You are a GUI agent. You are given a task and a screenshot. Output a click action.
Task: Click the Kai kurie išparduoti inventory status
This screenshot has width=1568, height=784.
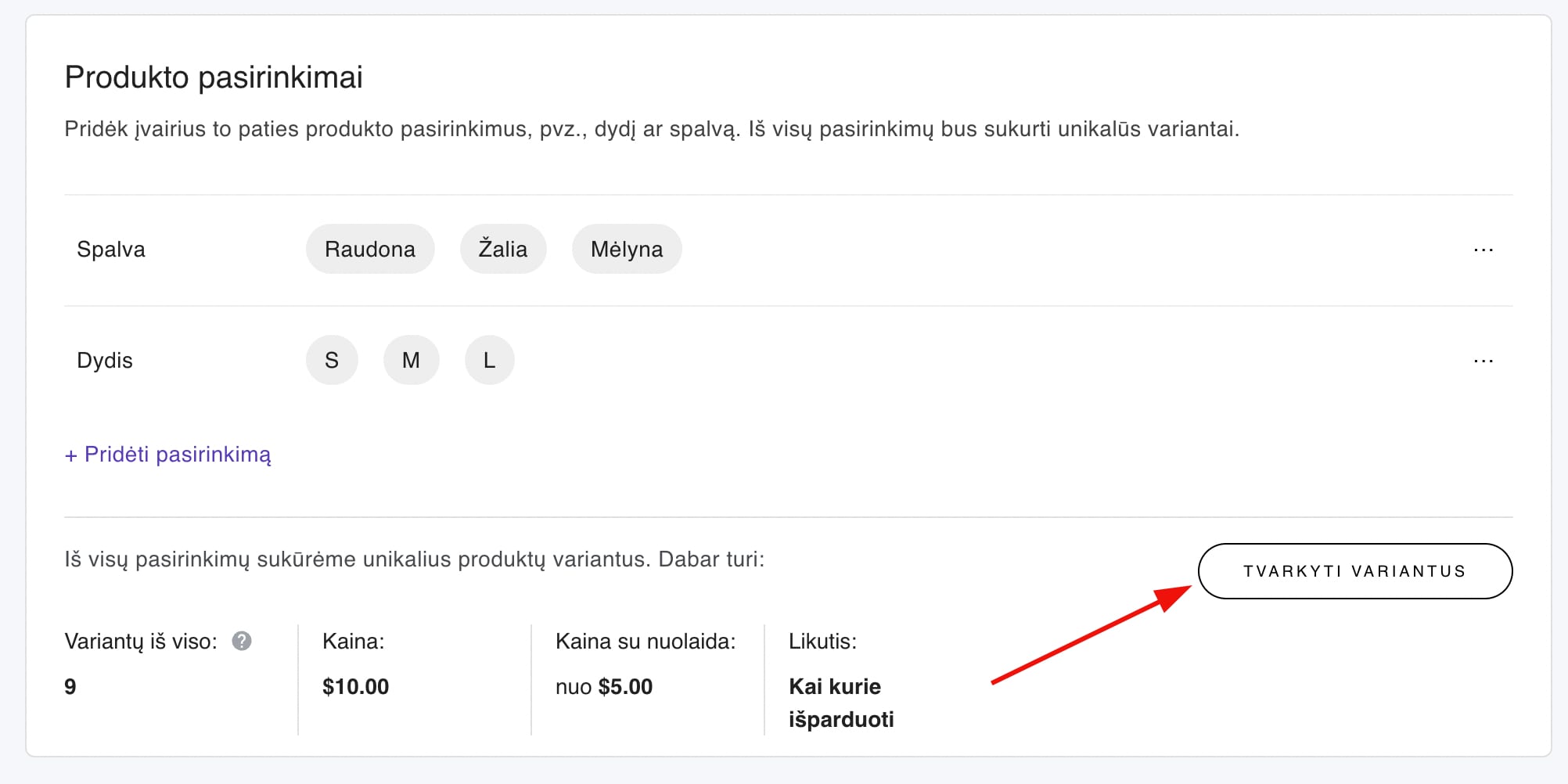(840, 703)
